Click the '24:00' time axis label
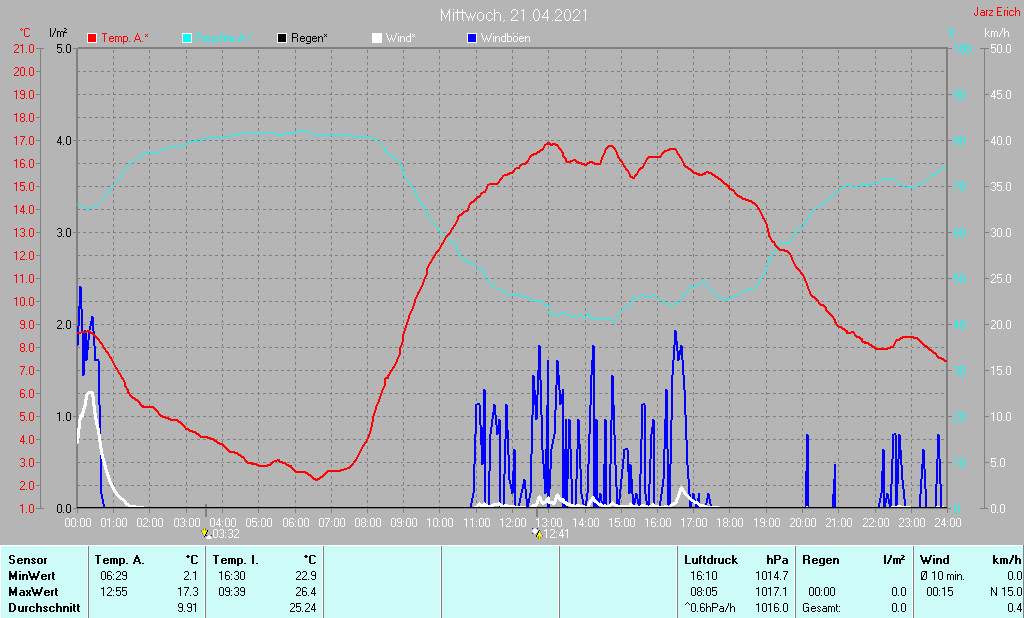 (948, 523)
